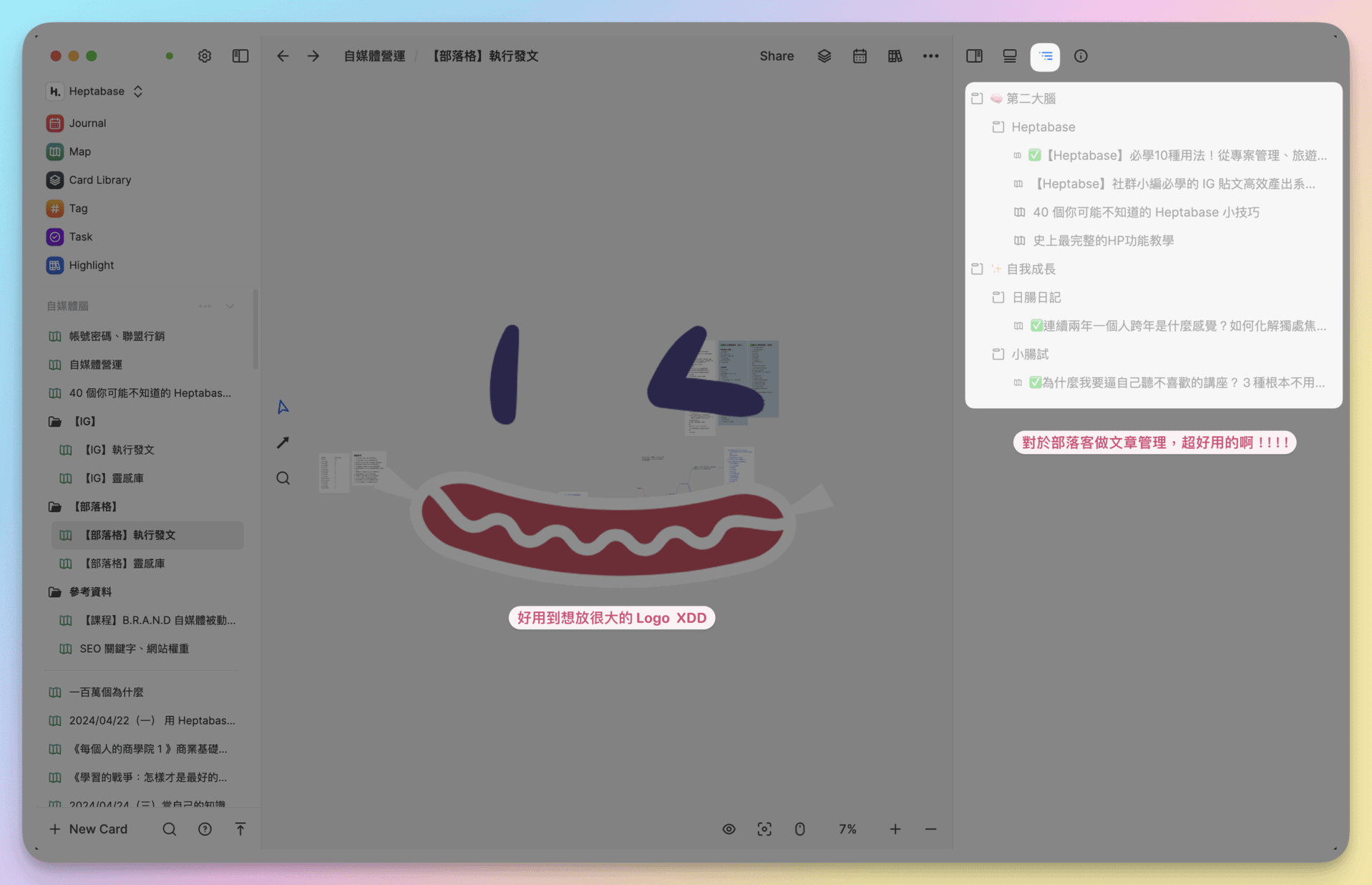Zoom out with the minus icon
The image size is (1372, 885).
point(930,829)
